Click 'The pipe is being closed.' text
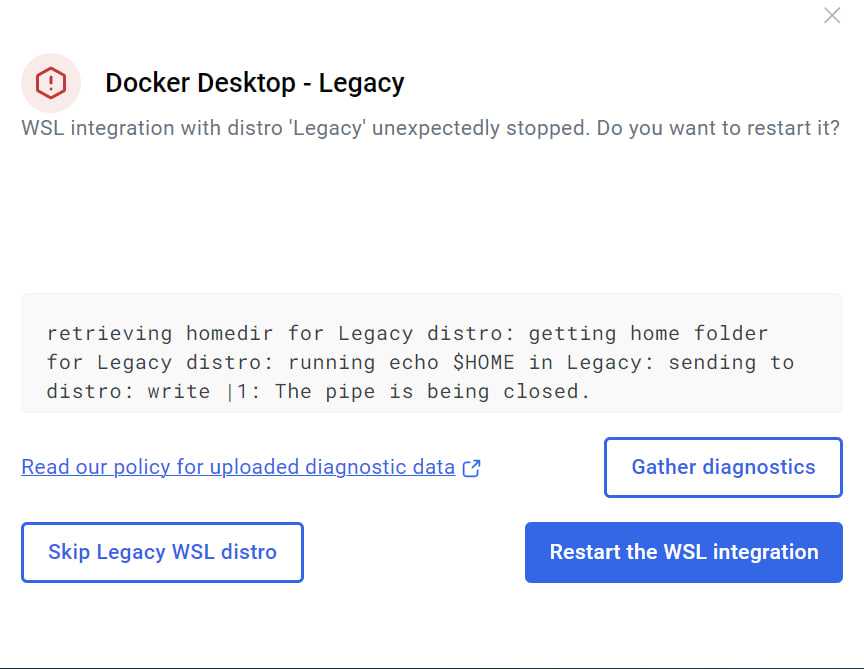The width and height of the screenshot is (864, 669). coord(433,391)
